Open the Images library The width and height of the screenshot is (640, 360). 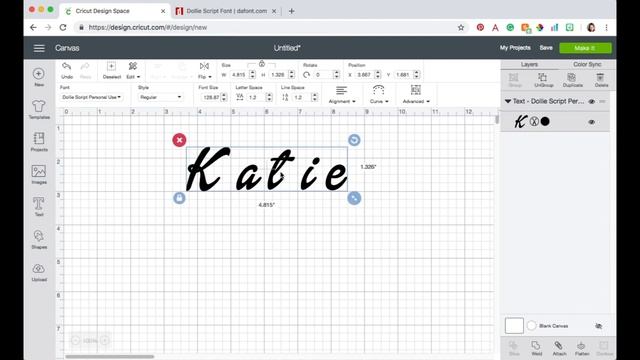coord(39,171)
